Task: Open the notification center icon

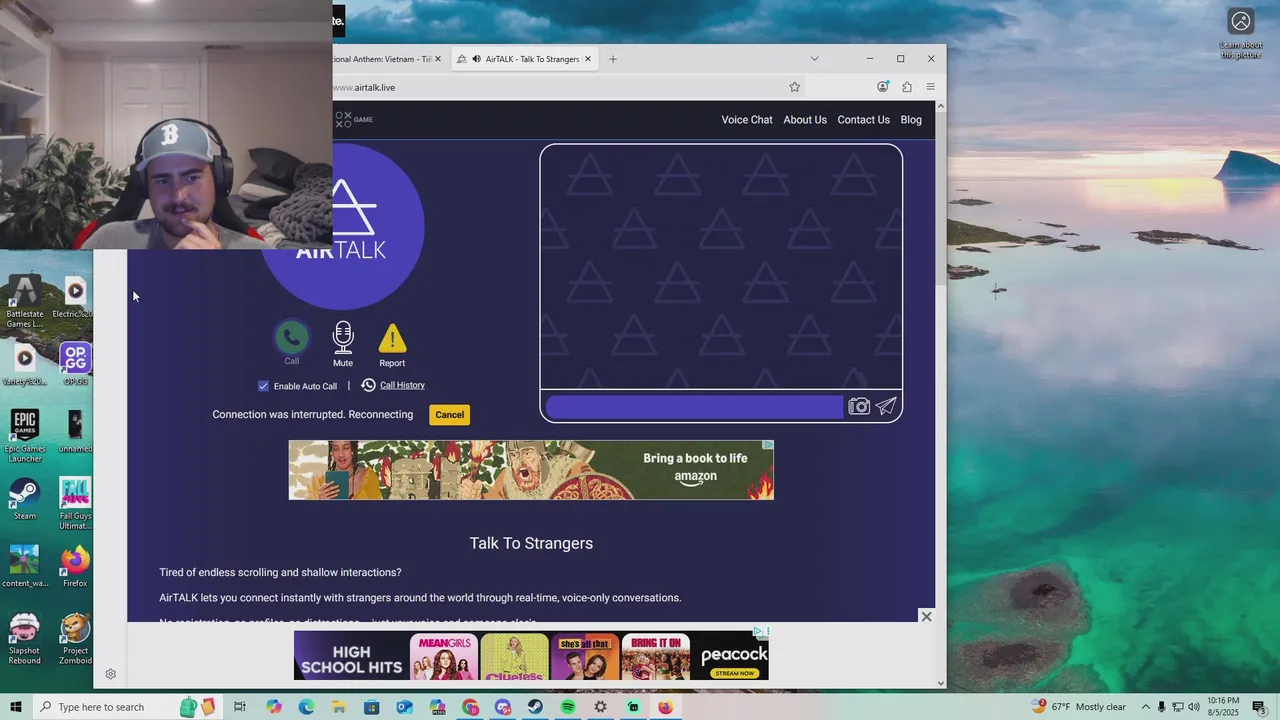Action: pyautogui.click(x=1259, y=707)
